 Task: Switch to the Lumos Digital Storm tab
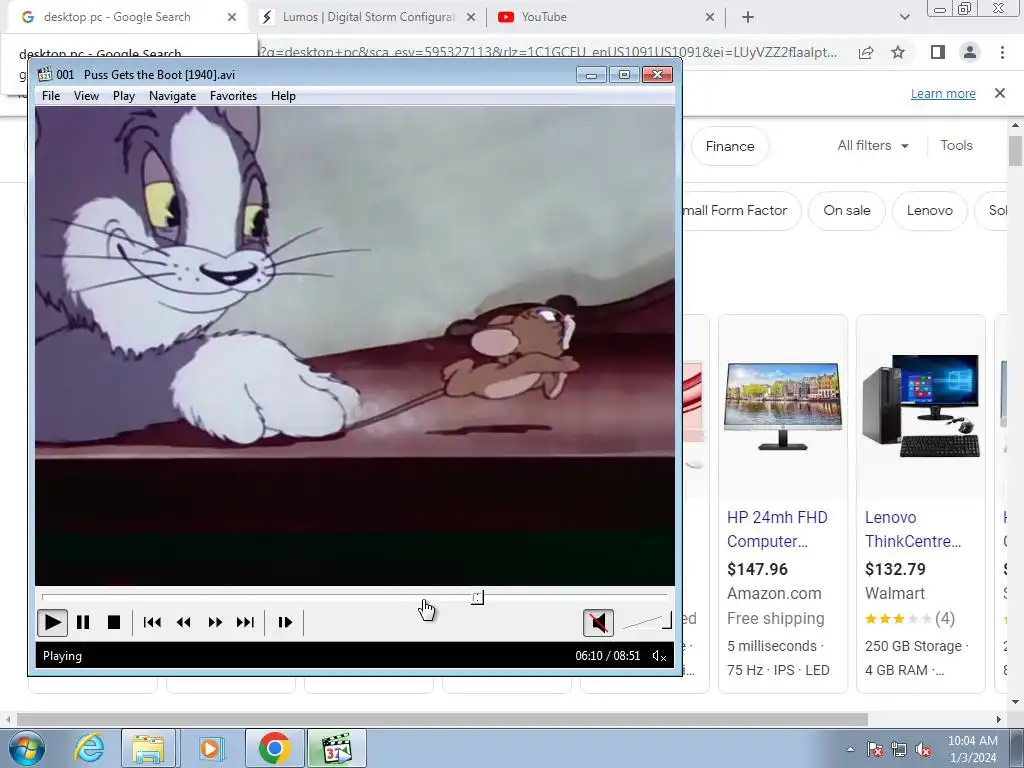pos(367,17)
